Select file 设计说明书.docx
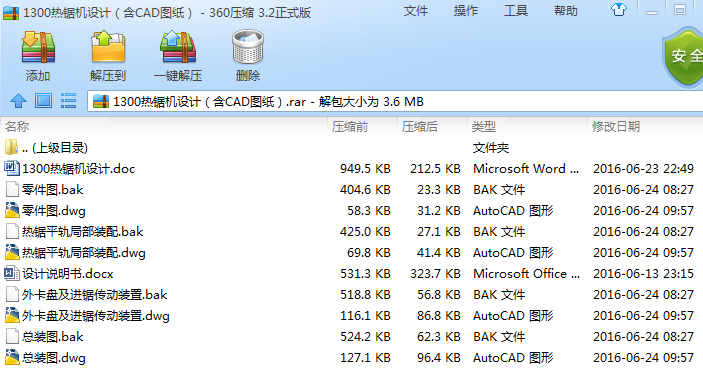Image resolution: width=703 pixels, height=374 pixels. (352, 274)
